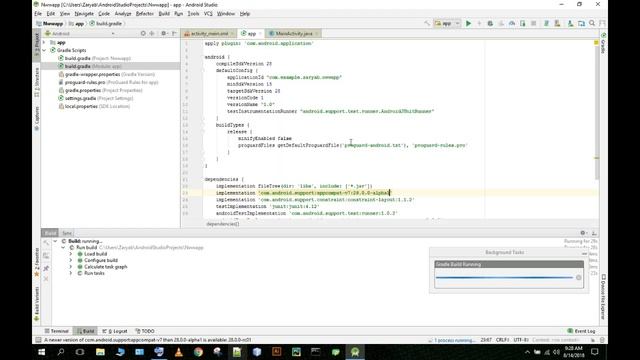Viewport: 640px width, 360px height.
Task: Toggle the Captures side tool window
Action: click(x=37, y=118)
